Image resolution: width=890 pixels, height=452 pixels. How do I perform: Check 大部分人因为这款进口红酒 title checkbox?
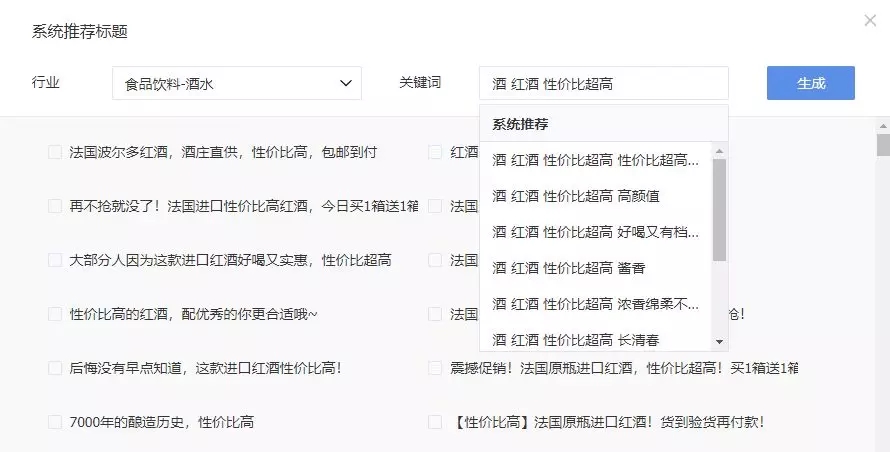point(55,260)
